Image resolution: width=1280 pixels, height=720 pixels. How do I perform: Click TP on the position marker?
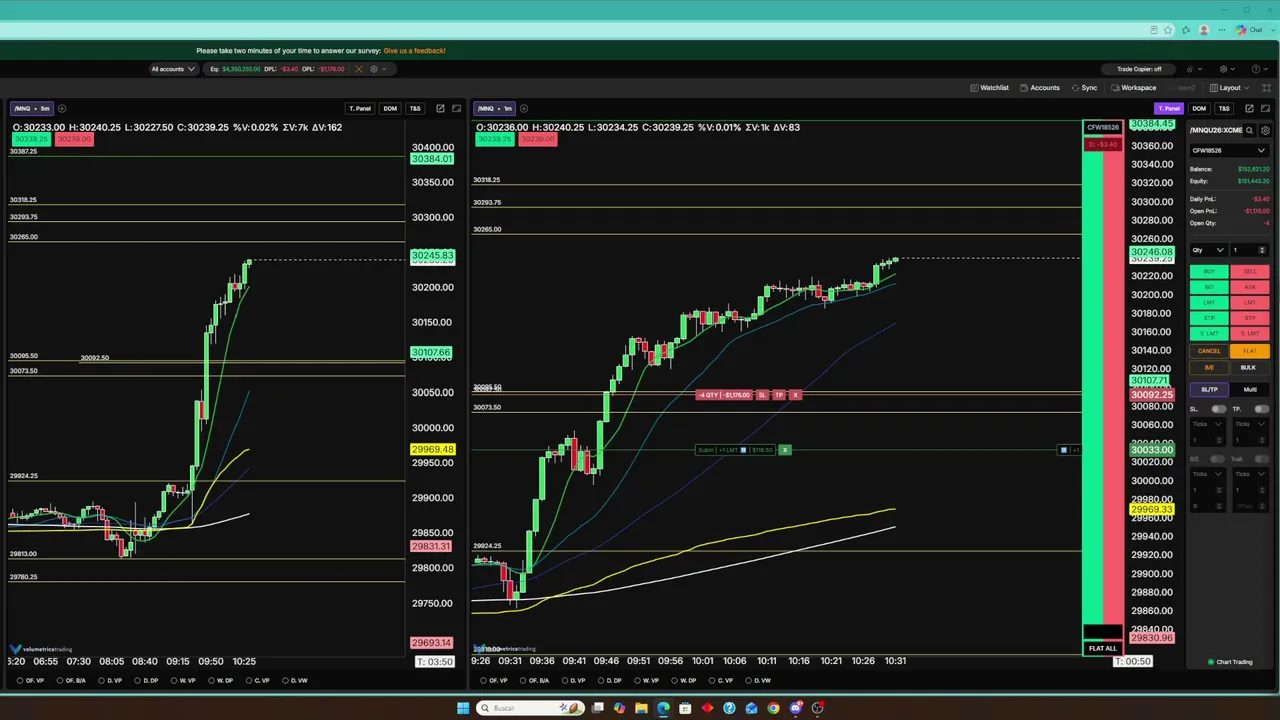coord(779,395)
